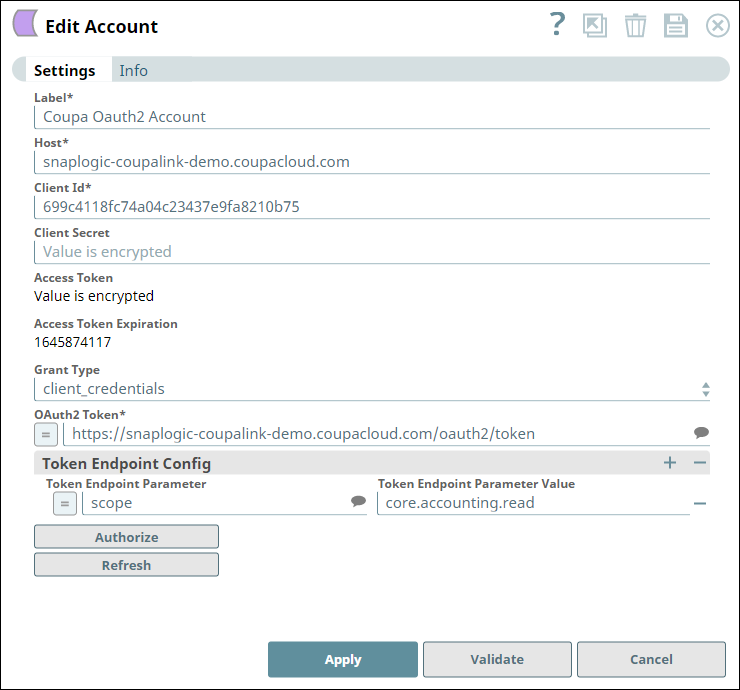
Task: Delete the scope parameter row
Action: point(700,504)
